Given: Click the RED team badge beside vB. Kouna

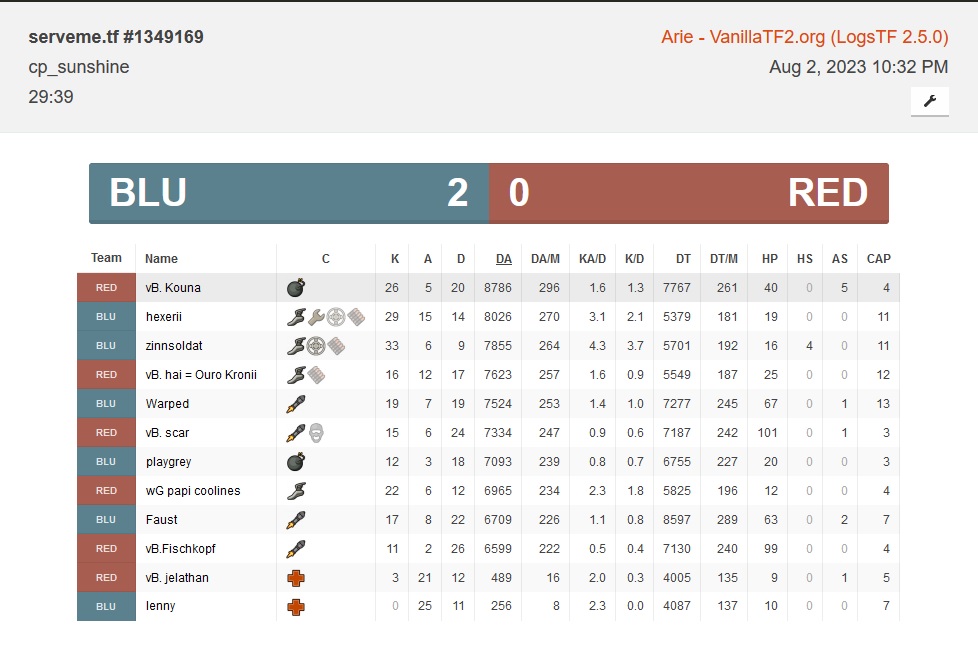Looking at the screenshot, I should click(x=106, y=287).
